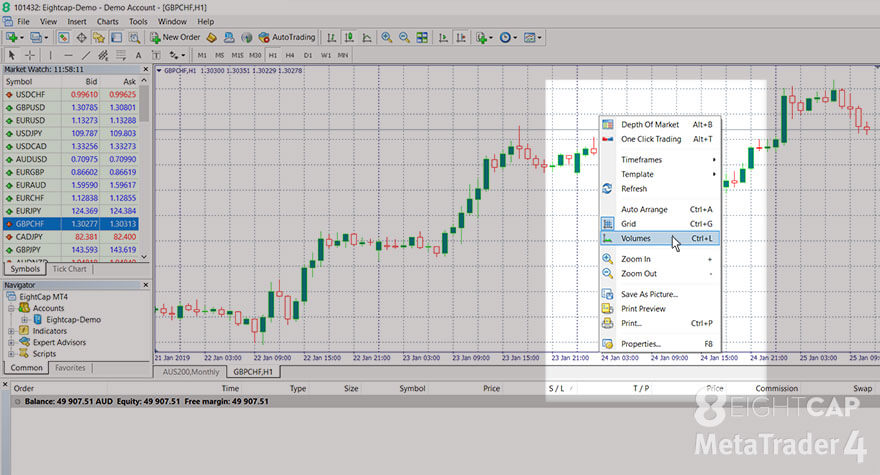The width and height of the screenshot is (880, 475).
Task: Switch to candlestick chart icon
Action: 349,38
